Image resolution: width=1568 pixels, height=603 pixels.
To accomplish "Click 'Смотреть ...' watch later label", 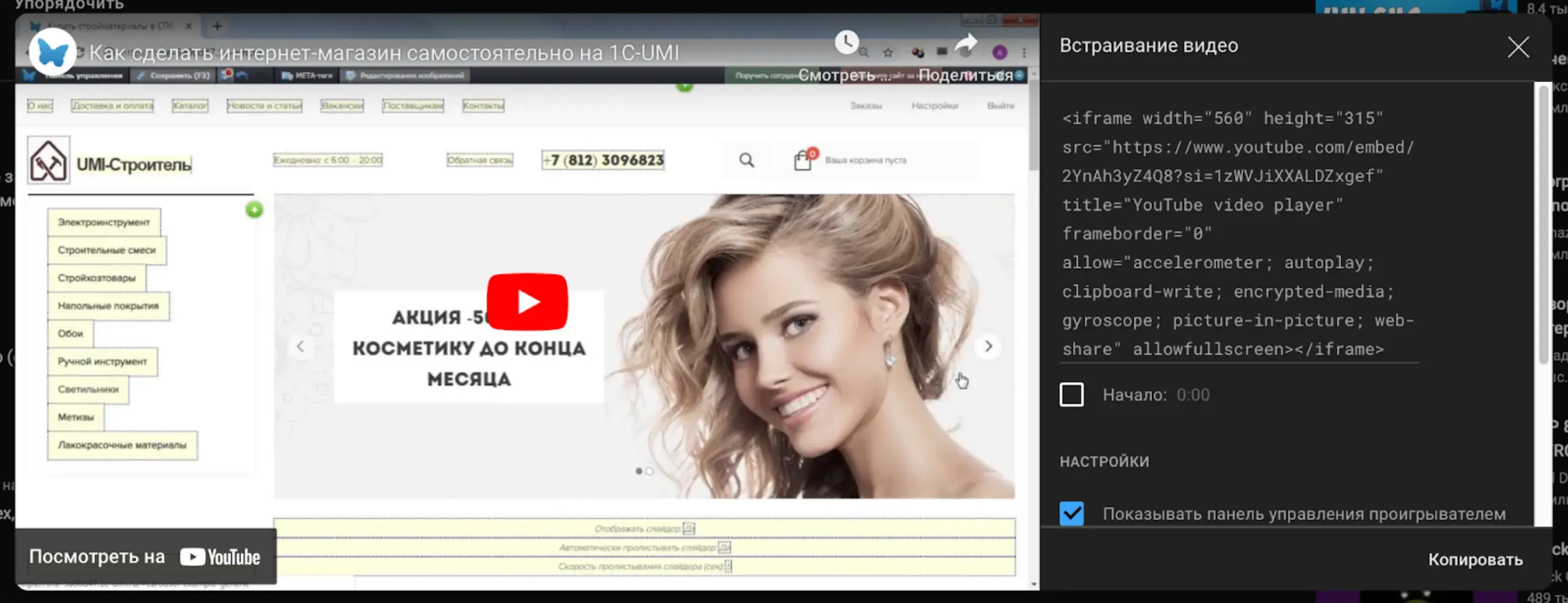I will [845, 76].
